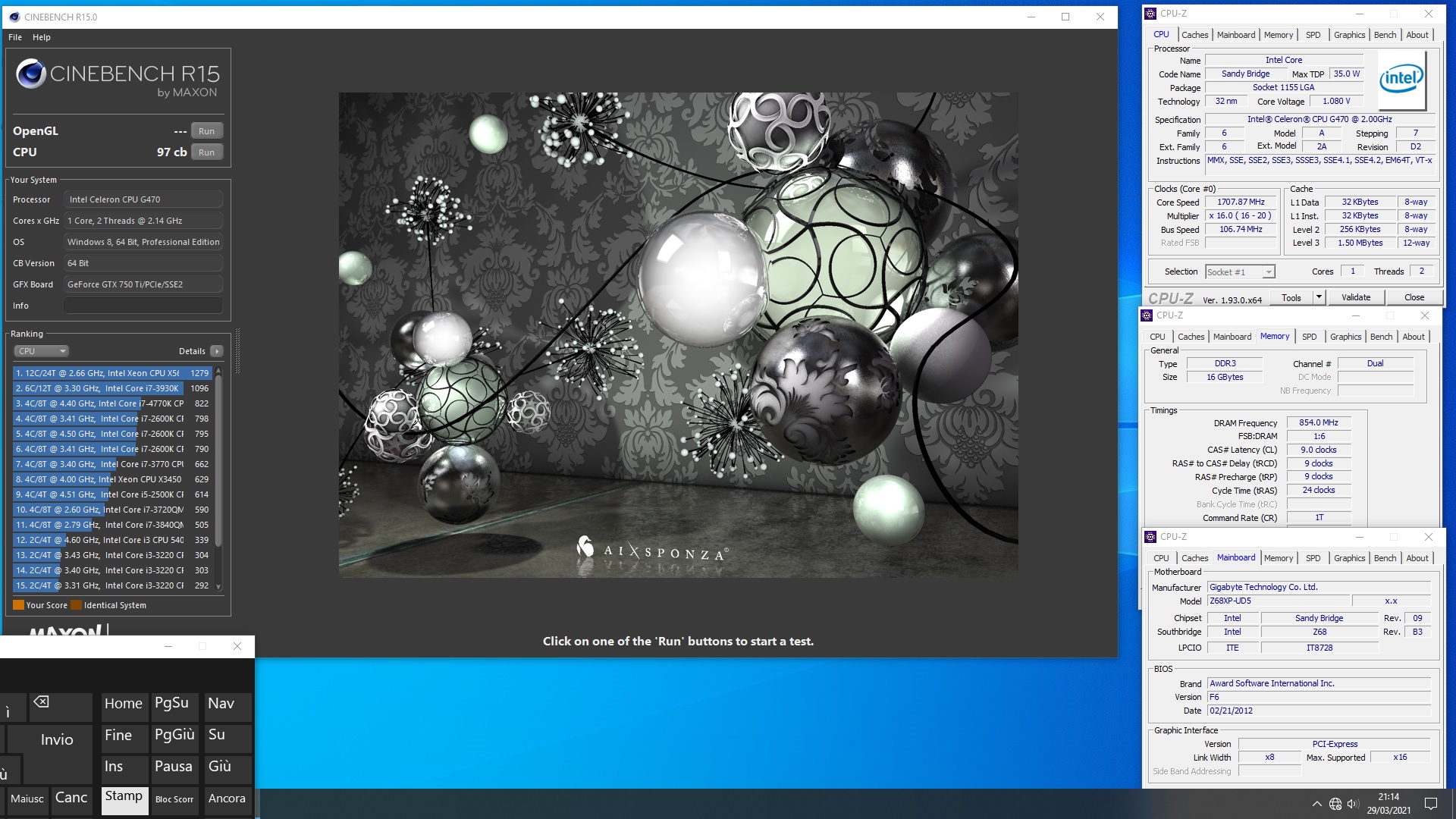This screenshot has width=1456, height=819.
Task: Select ranking row 12C/24T Intel Xeon CPU X5650
Action: tap(112, 373)
